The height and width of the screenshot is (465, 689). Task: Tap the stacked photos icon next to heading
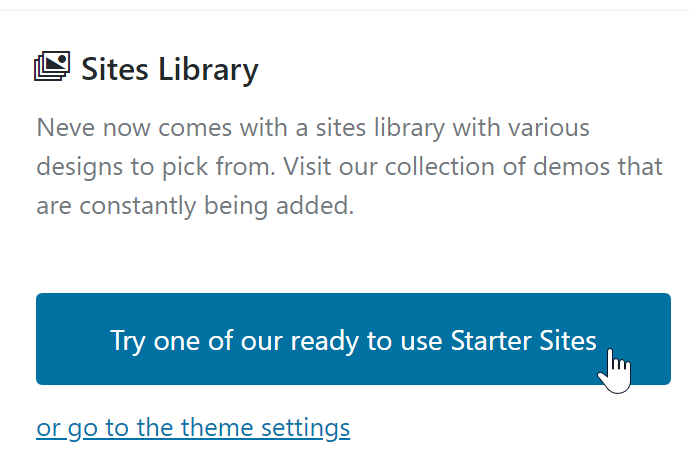tap(52, 68)
